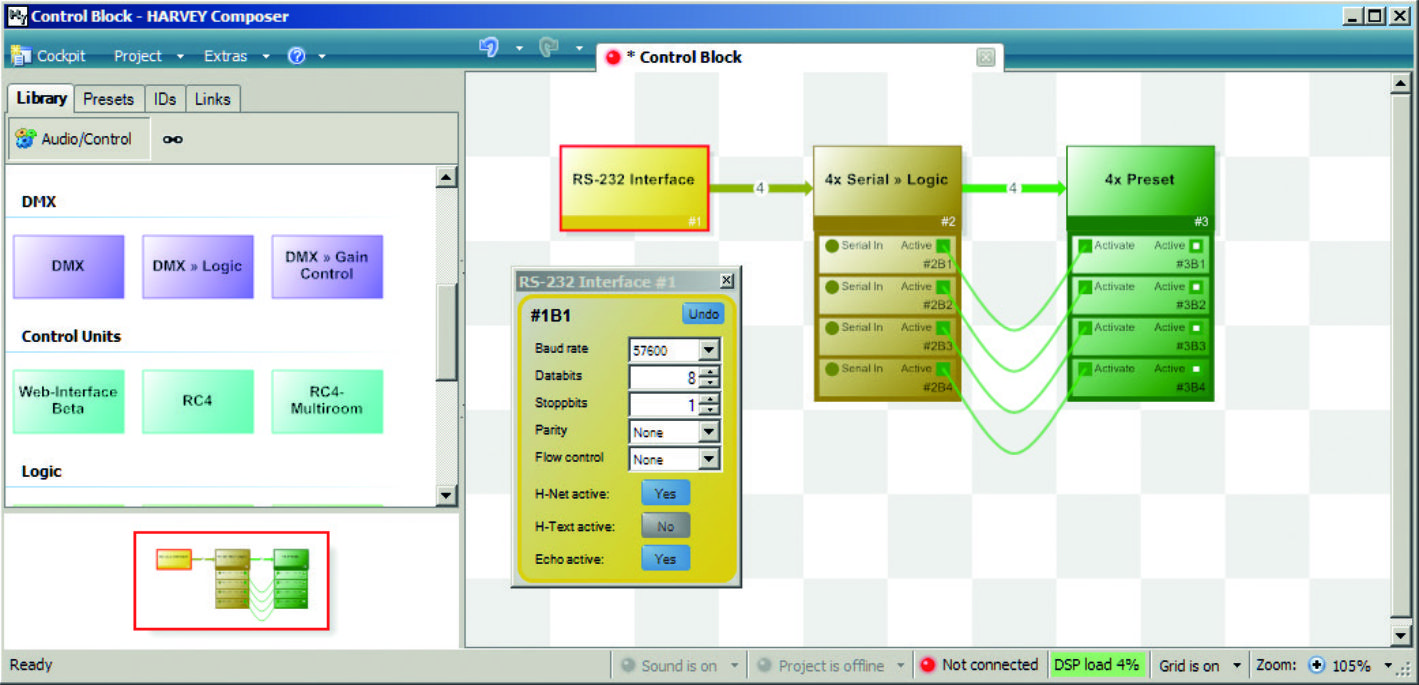Click the Undo button in #1B1 panel

(703, 314)
